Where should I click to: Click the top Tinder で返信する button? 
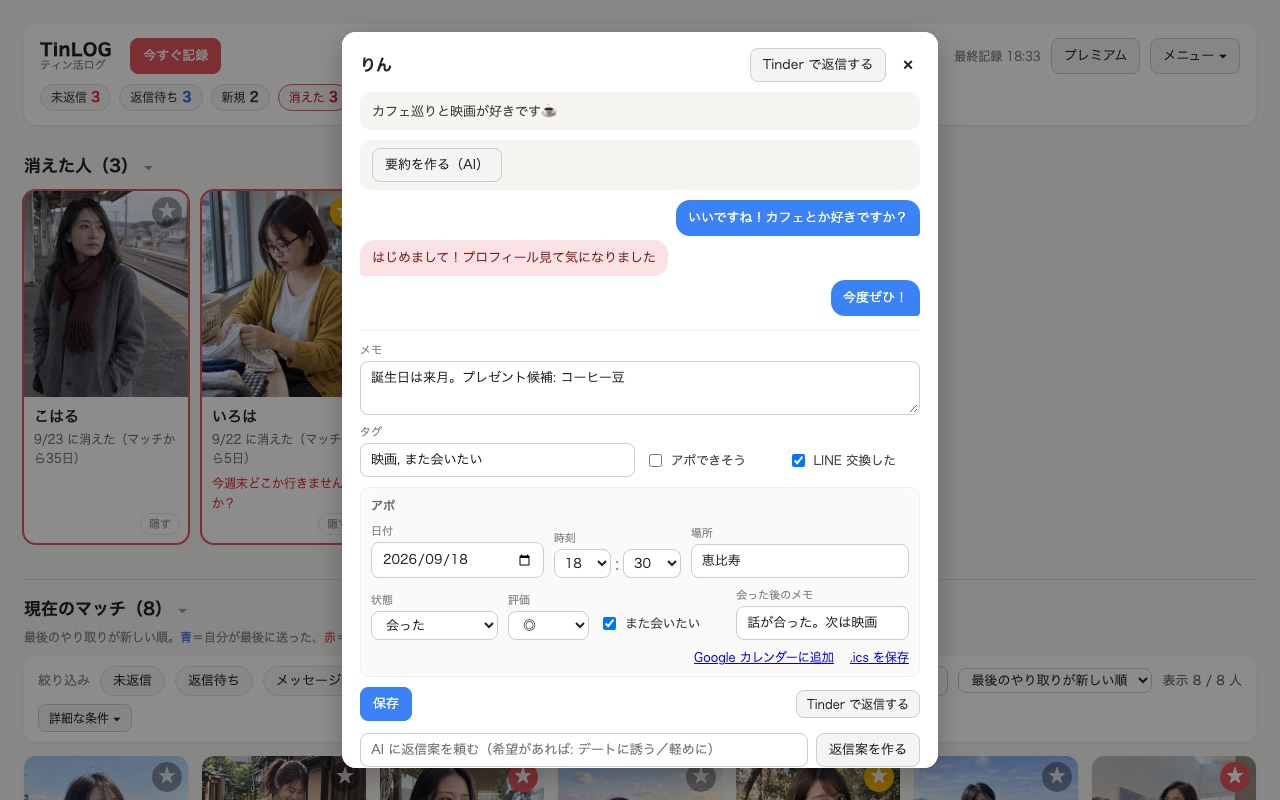pyautogui.click(x=818, y=65)
